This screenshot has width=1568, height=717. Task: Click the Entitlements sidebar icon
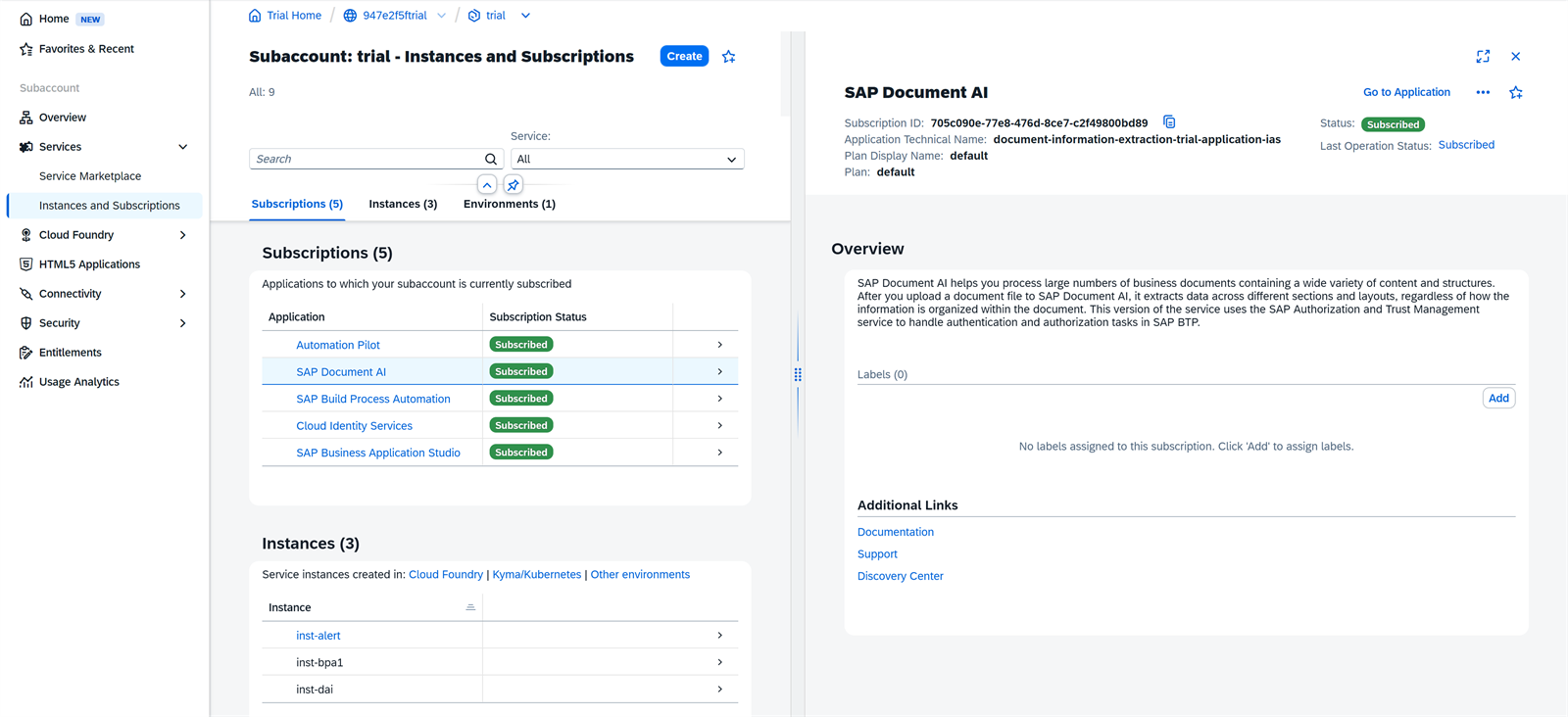point(26,353)
